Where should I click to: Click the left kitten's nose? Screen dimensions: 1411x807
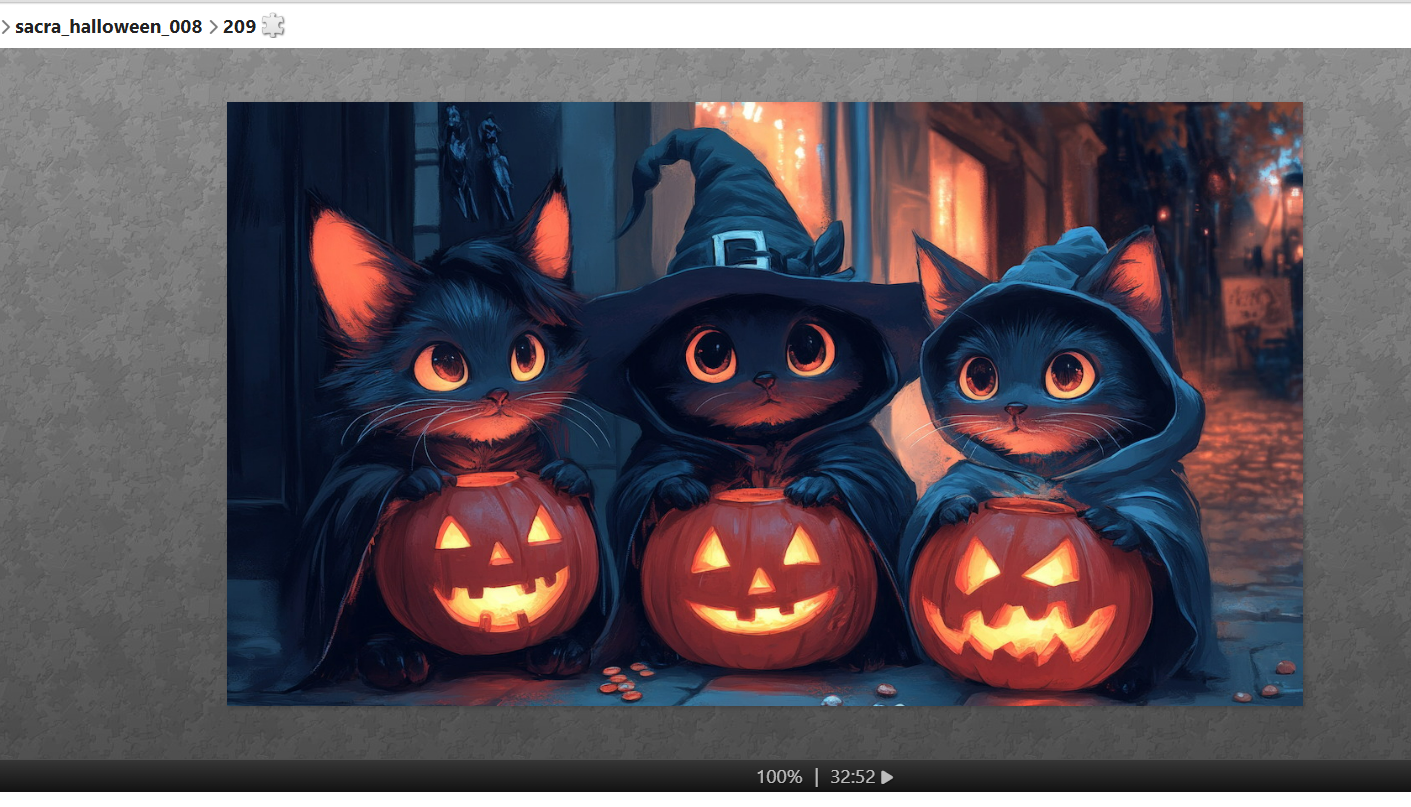tap(497, 396)
